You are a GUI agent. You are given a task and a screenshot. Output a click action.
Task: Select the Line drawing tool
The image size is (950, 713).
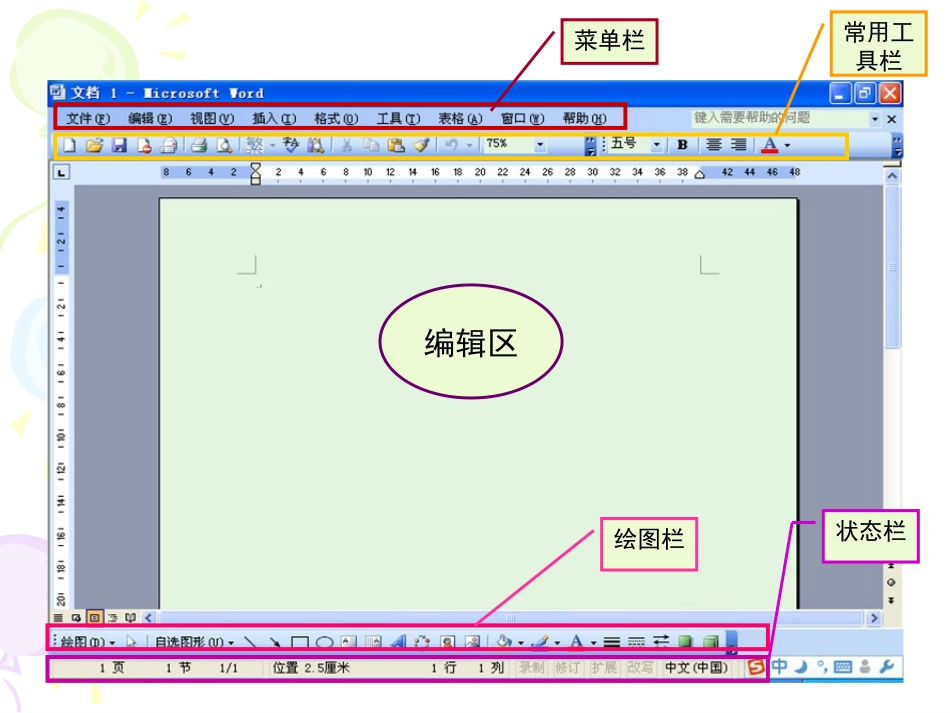click(x=250, y=642)
